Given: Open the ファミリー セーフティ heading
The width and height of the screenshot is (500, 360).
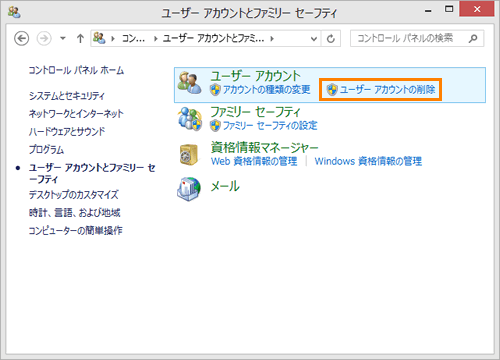Looking at the screenshot, I should click(x=255, y=112).
